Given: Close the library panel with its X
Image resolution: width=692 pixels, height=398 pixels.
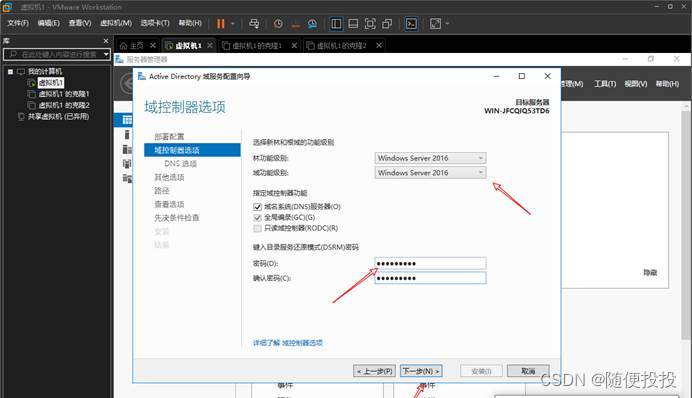Looking at the screenshot, I should (x=106, y=41).
